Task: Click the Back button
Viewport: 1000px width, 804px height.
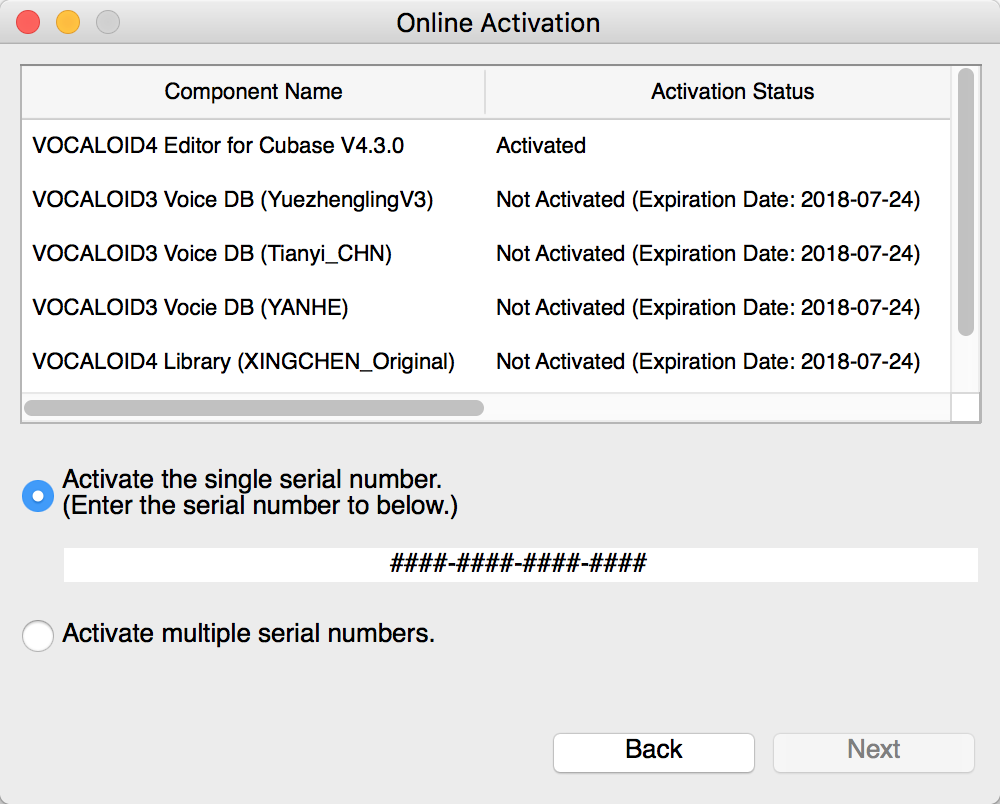Action: coord(654,752)
